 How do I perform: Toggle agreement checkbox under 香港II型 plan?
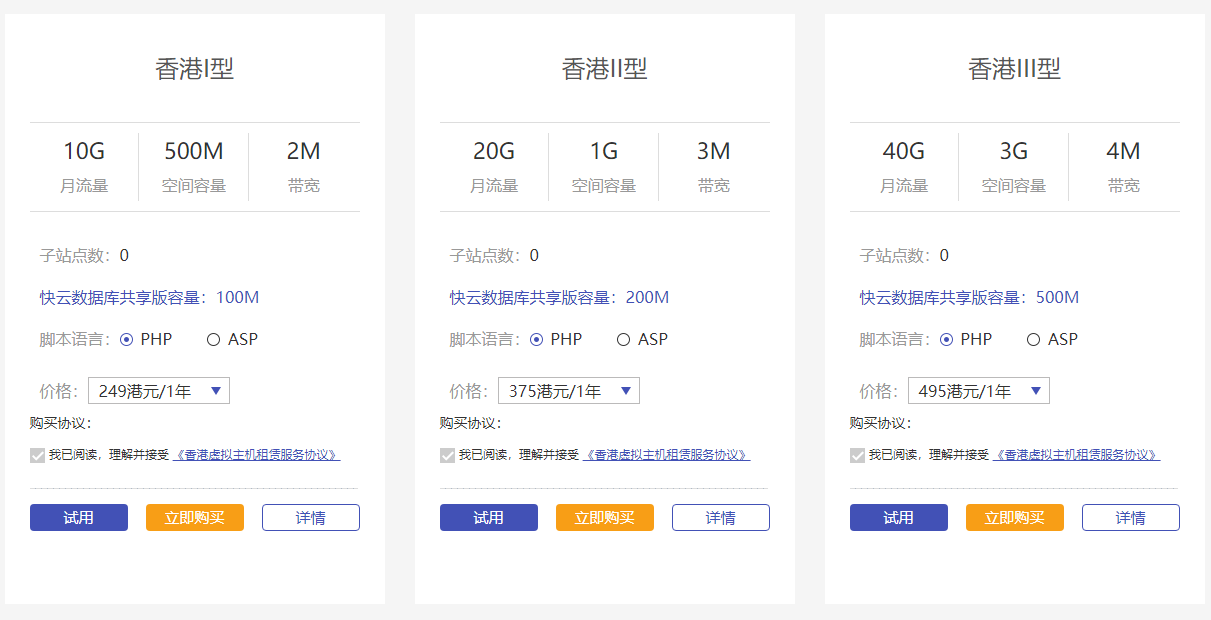point(448,456)
